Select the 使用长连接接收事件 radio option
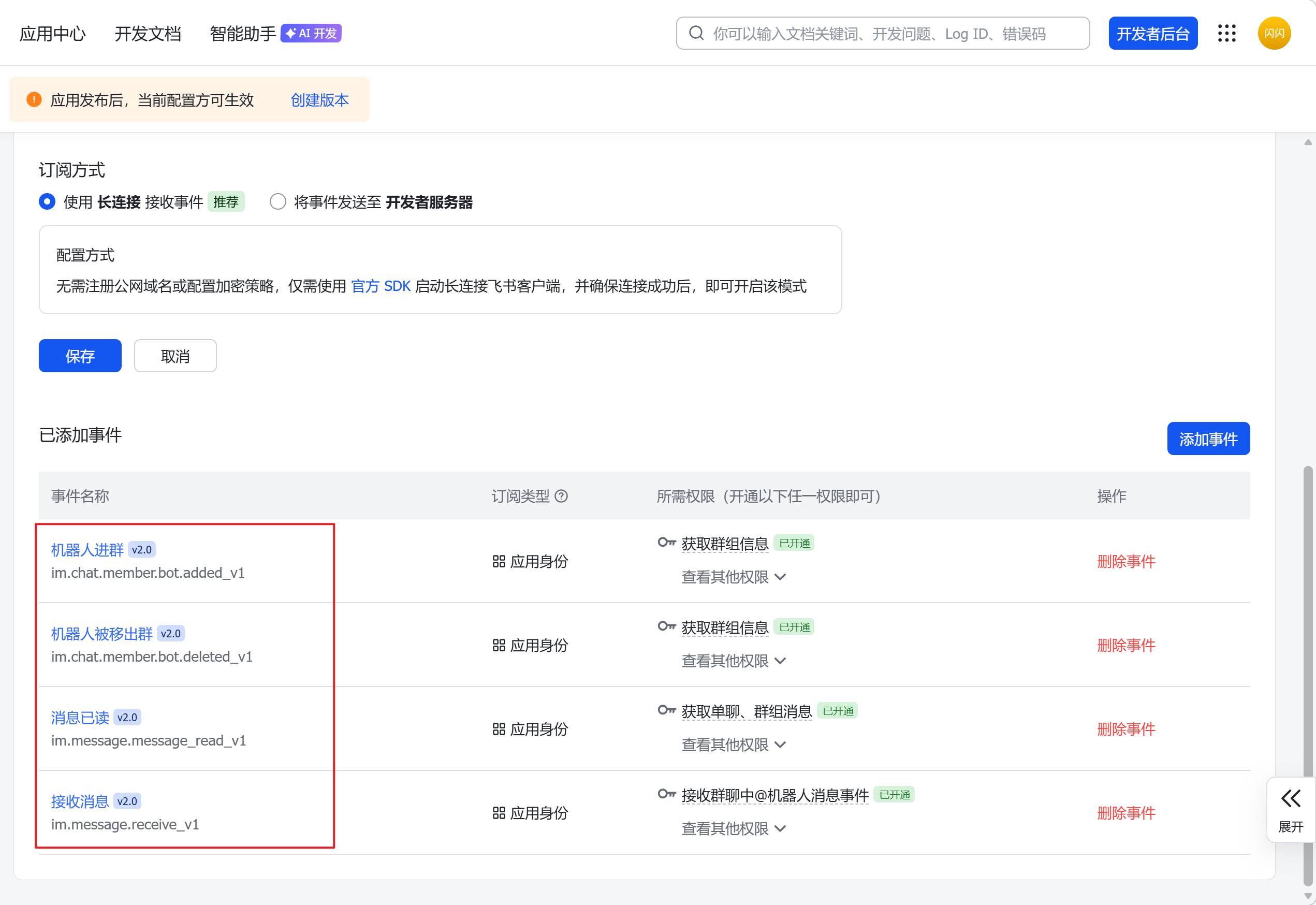The height and width of the screenshot is (905, 1316). (47, 202)
